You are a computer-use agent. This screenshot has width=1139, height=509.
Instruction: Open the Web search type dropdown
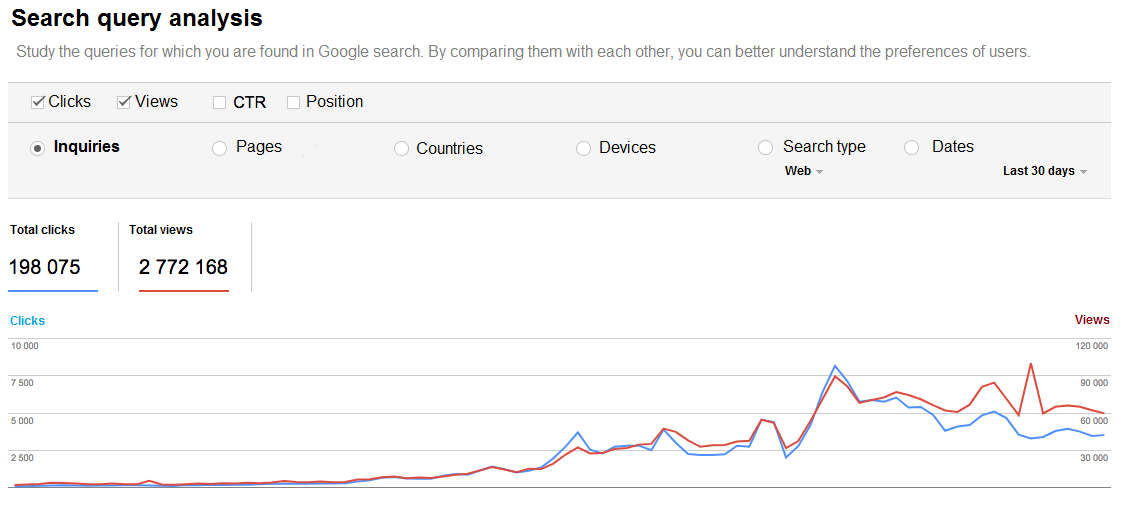tap(804, 171)
